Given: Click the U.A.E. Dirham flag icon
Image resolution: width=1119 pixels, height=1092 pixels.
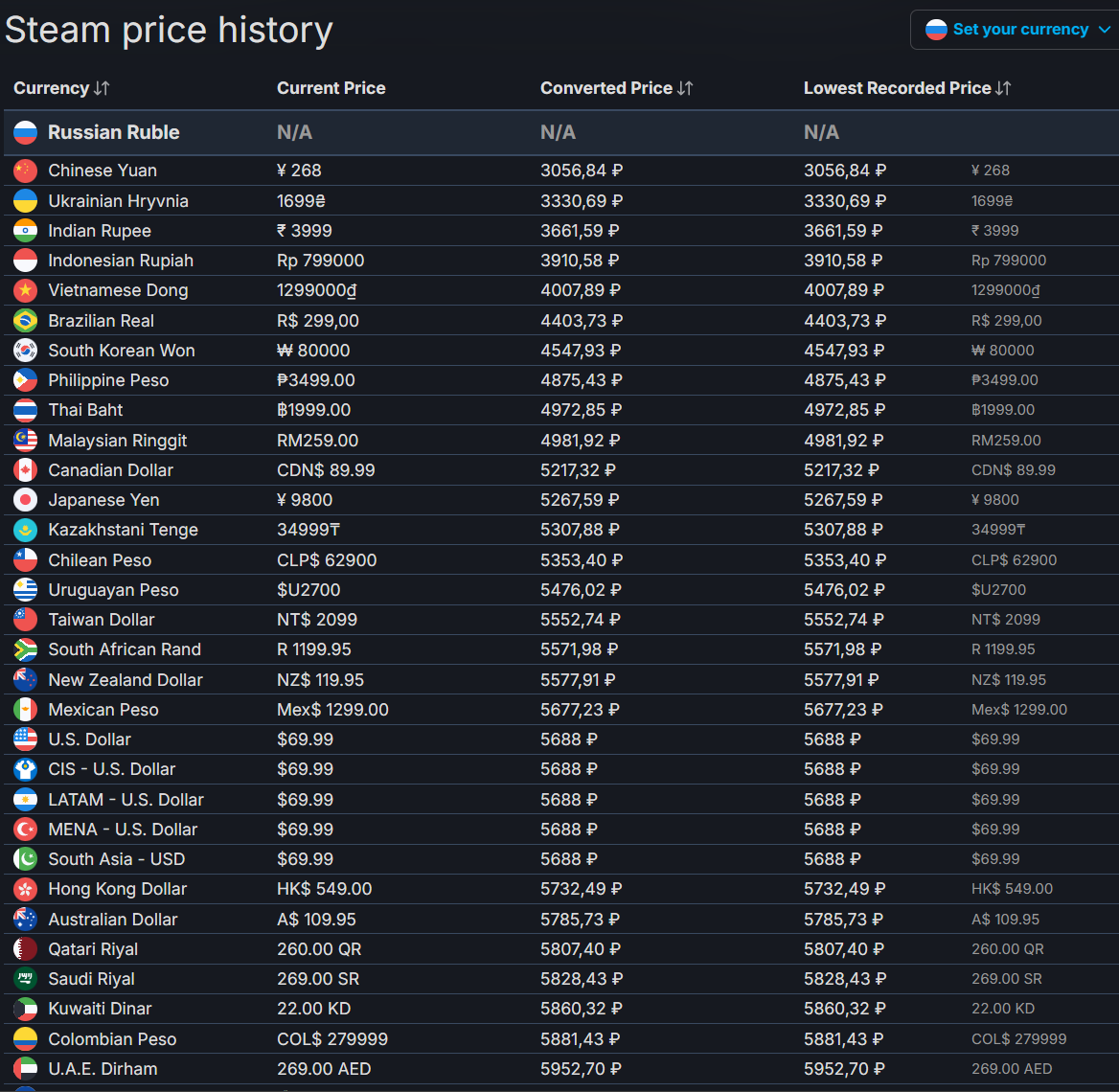Looking at the screenshot, I should point(26,1068).
